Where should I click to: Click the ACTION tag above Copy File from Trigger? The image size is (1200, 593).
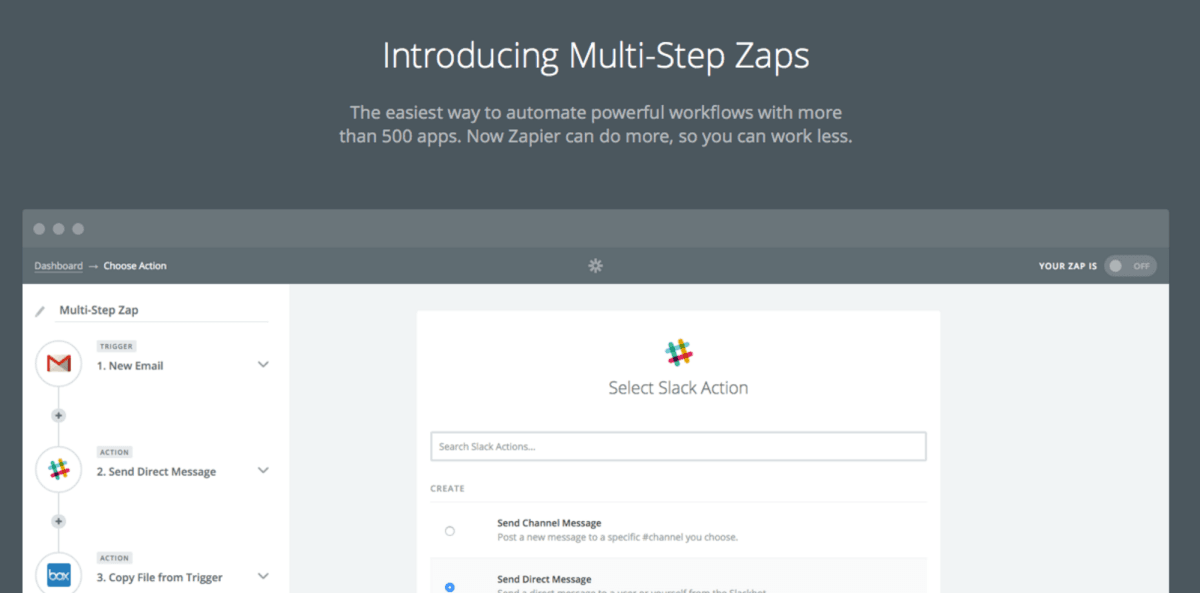tap(114, 558)
